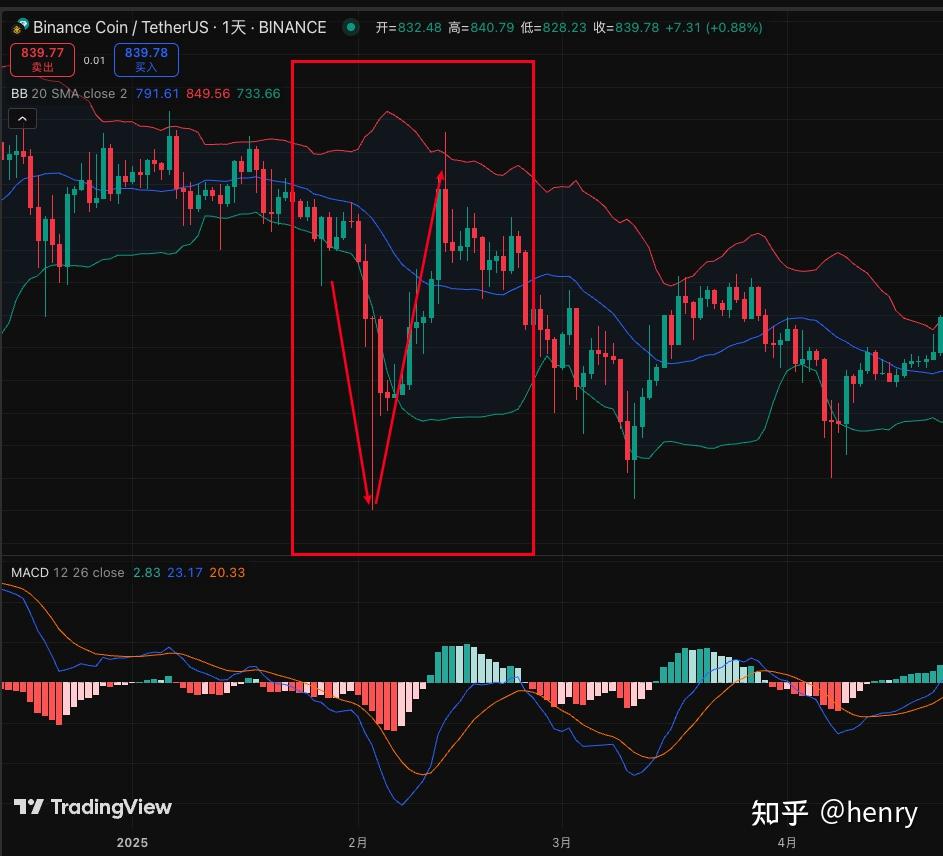Select the MACD 12 26 close indicator label

68,573
